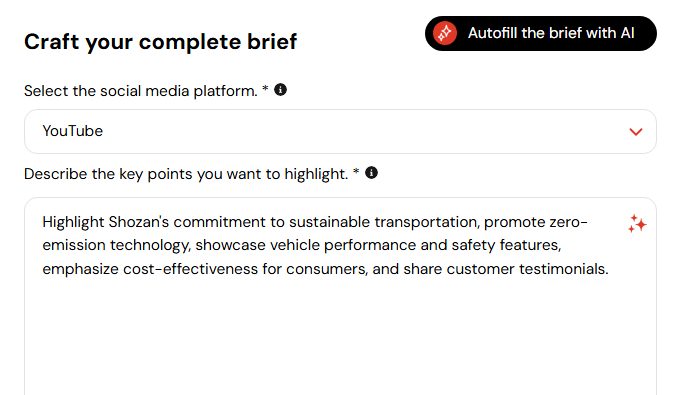The height and width of the screenshot is (395, 681).
Task: Click the required asterisk after "platform." label
Action: click(x=265, y=89)
